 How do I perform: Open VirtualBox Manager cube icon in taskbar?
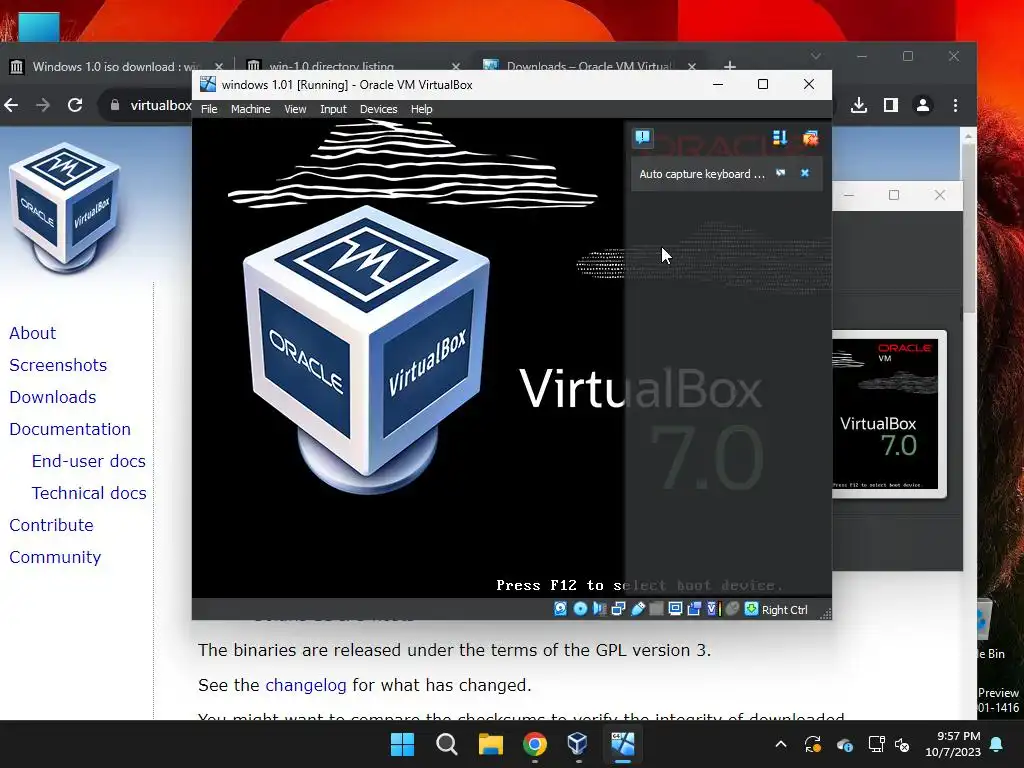click(578, 744)
